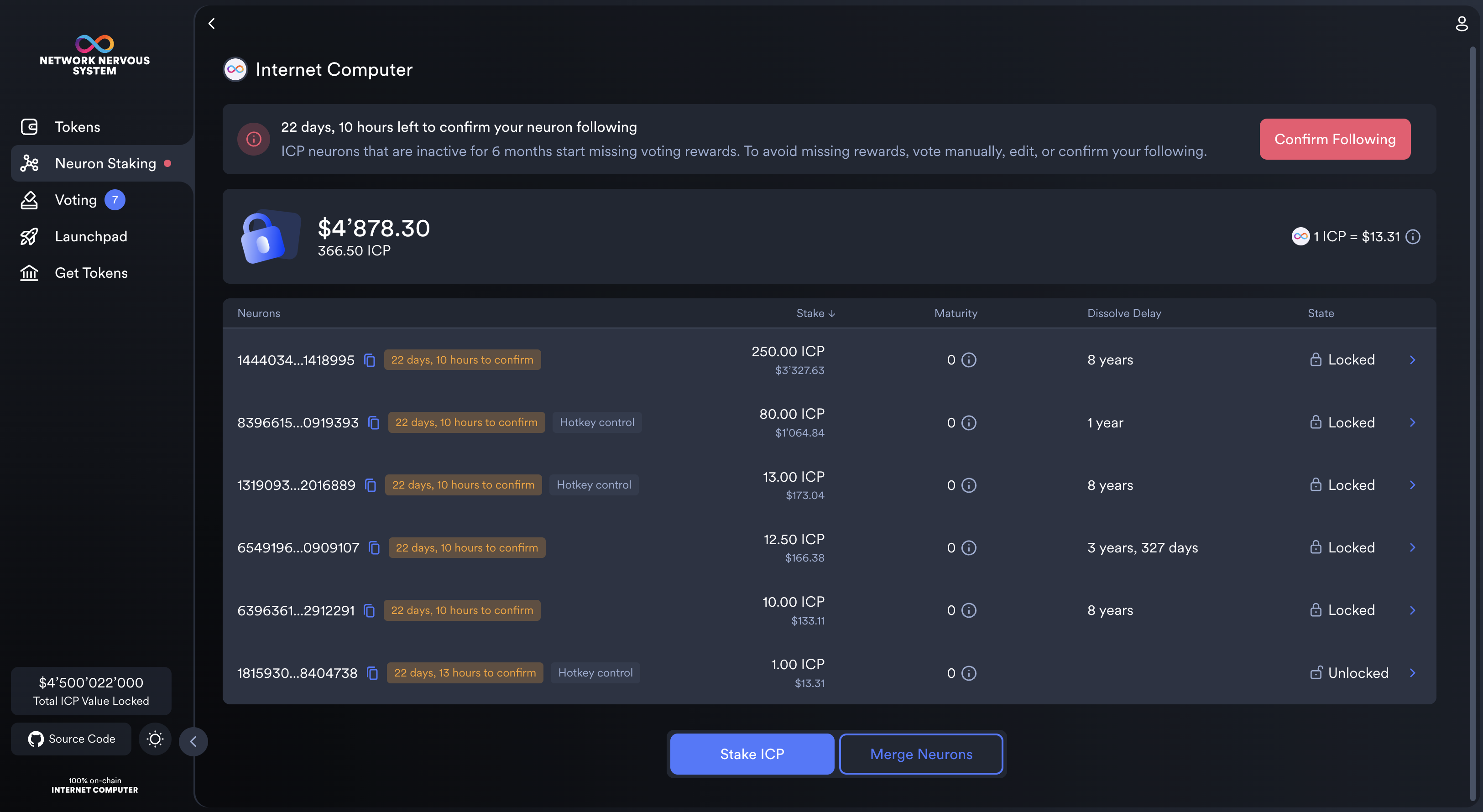The width and height of the screenshot is (1483, 812).
Task: Click the 80.00 ICP stake amount
Action: pyautogui.click(x=792, y=414)
